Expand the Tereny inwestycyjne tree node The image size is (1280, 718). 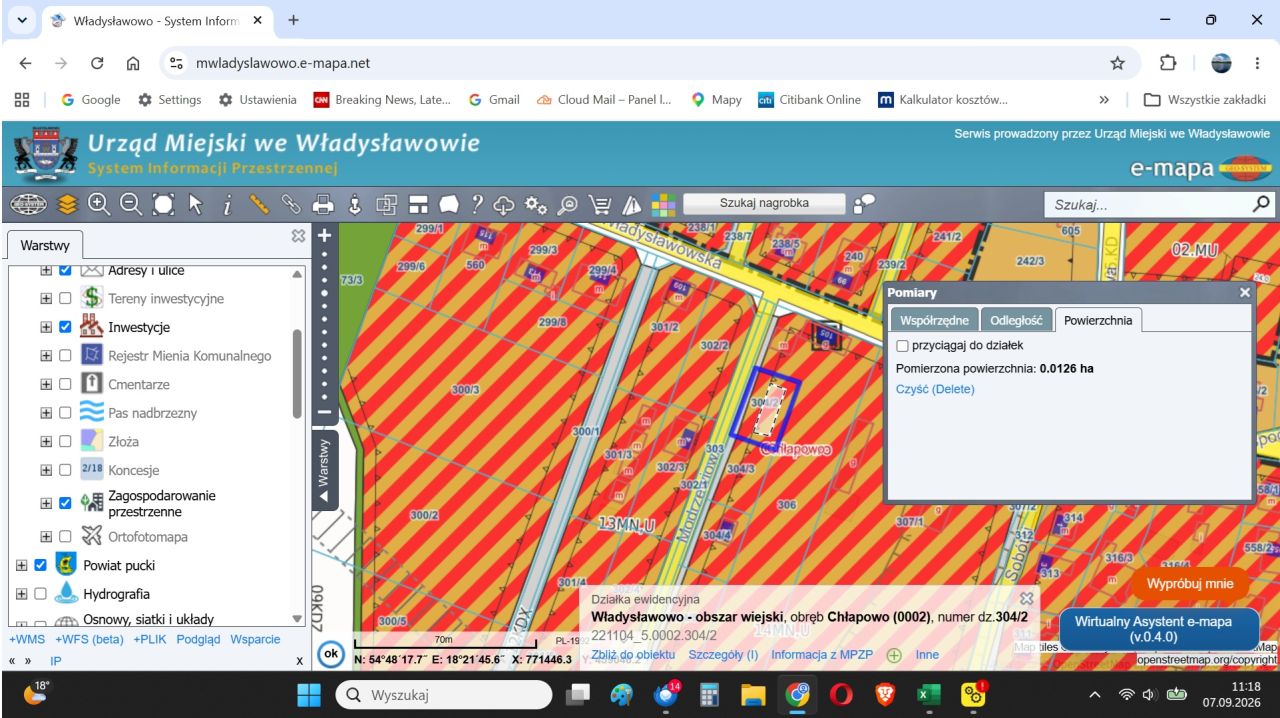click(x=46, y=298)
